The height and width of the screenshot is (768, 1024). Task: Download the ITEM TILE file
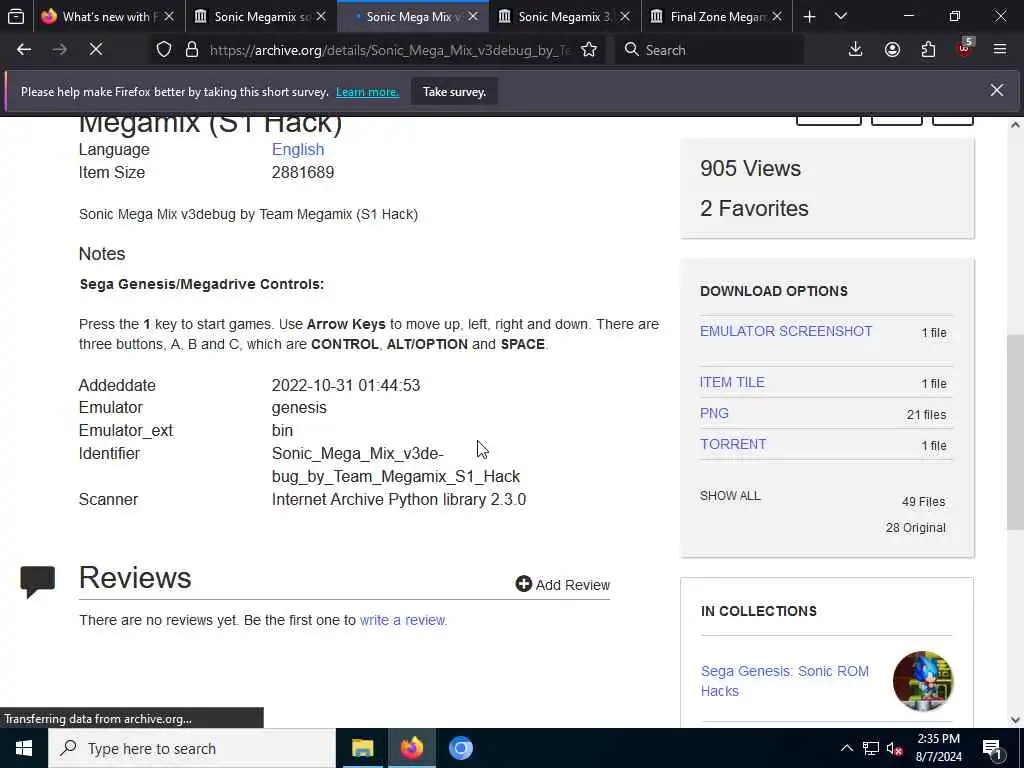tap(732, 383)
